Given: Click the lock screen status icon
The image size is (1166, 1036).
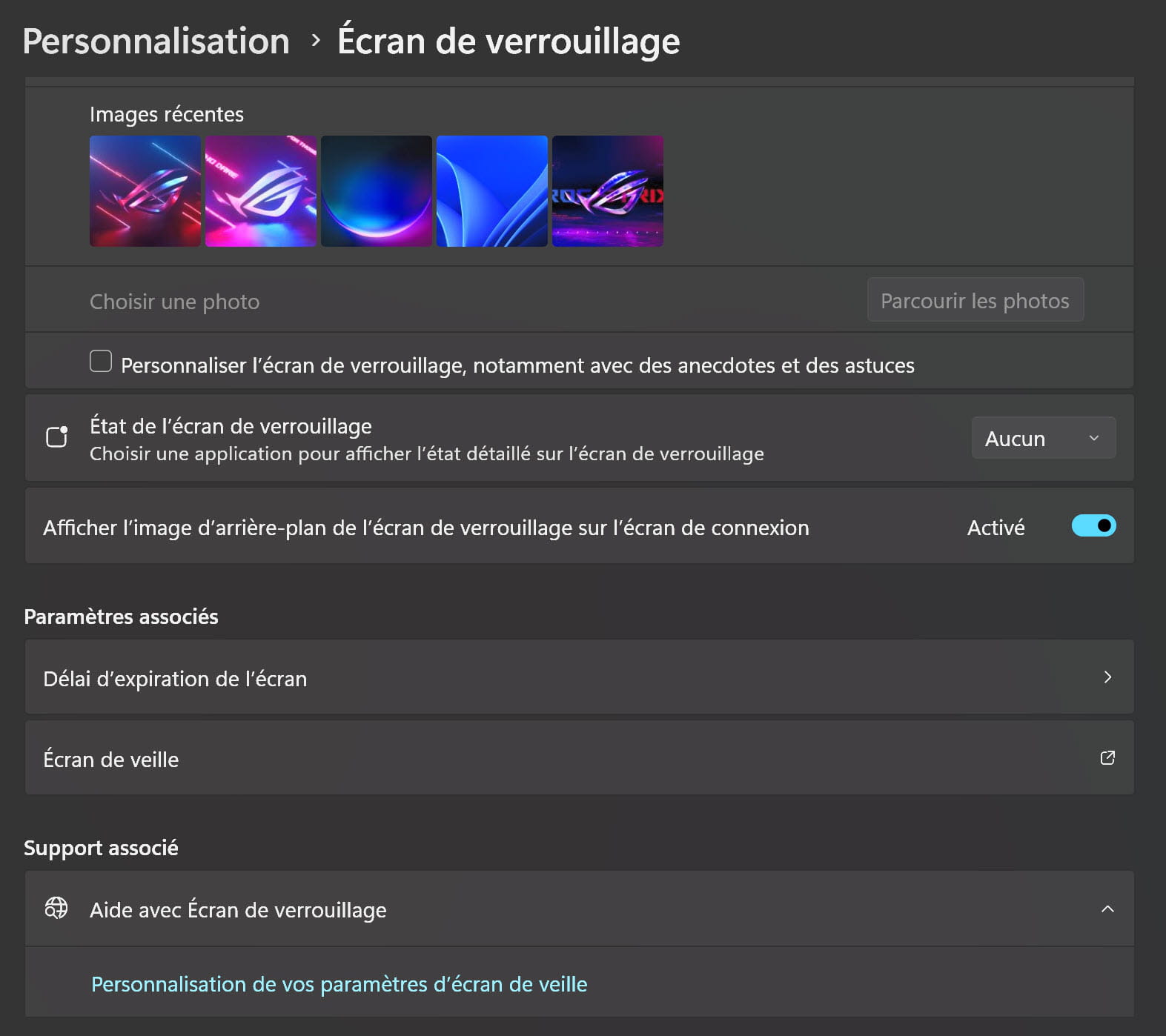Looking at the screenshot, I should 57,437.
